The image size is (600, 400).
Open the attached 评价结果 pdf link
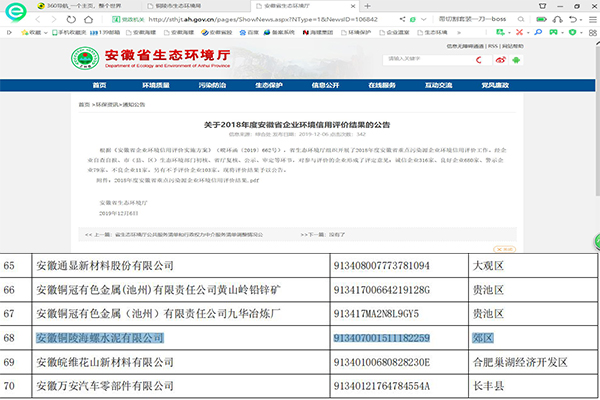click(x=186, y=180)
